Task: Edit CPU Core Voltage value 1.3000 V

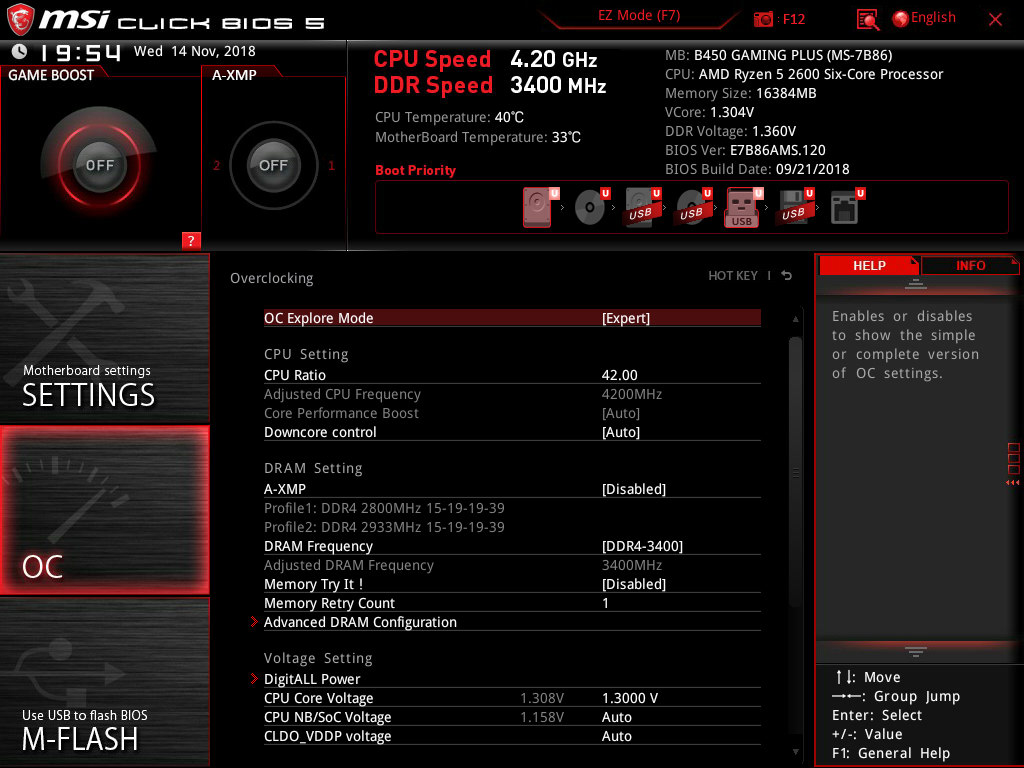Action: click(630, 698)
